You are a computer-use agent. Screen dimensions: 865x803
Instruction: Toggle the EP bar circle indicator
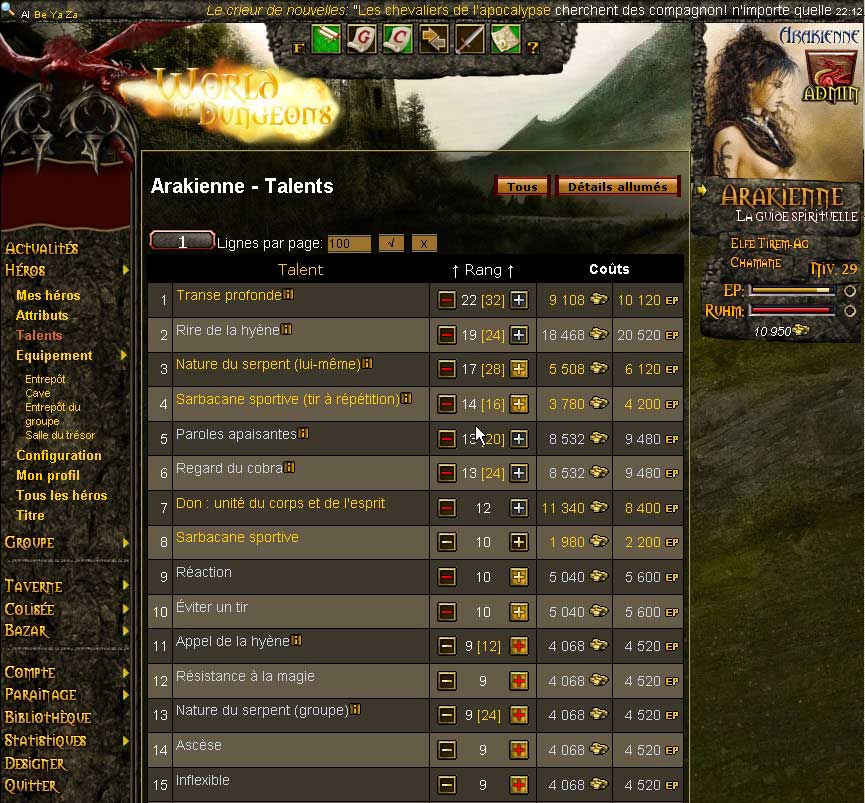point(850,290)
